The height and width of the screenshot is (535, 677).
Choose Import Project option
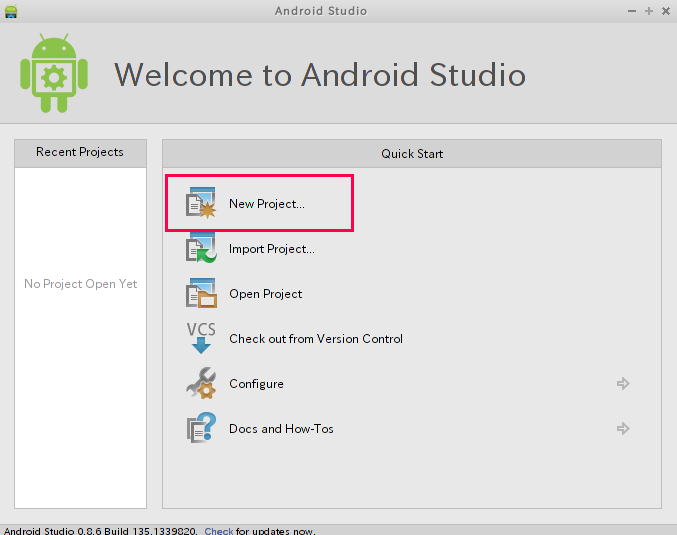tap(272, 249)
